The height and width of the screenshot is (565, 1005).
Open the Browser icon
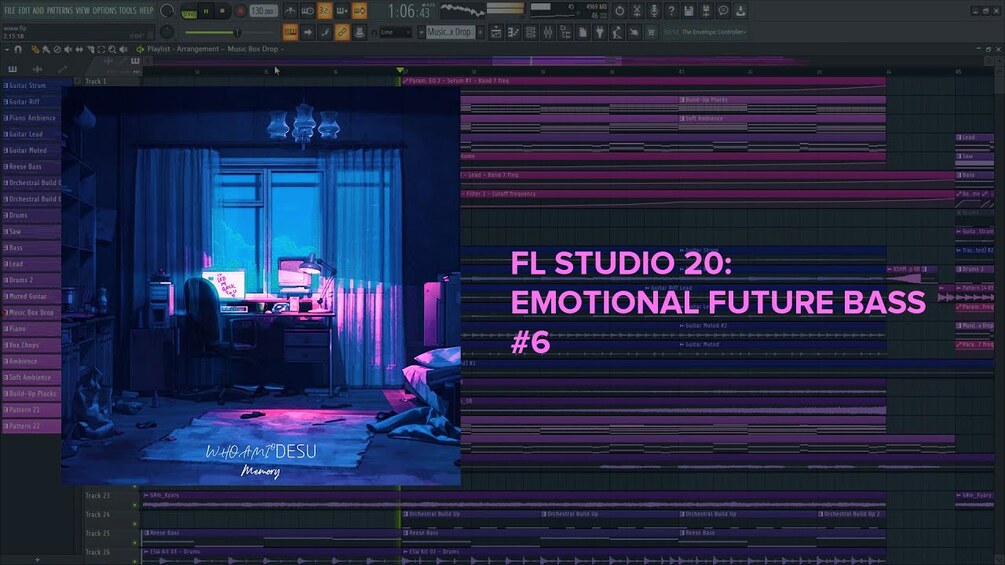click(565, 32)
